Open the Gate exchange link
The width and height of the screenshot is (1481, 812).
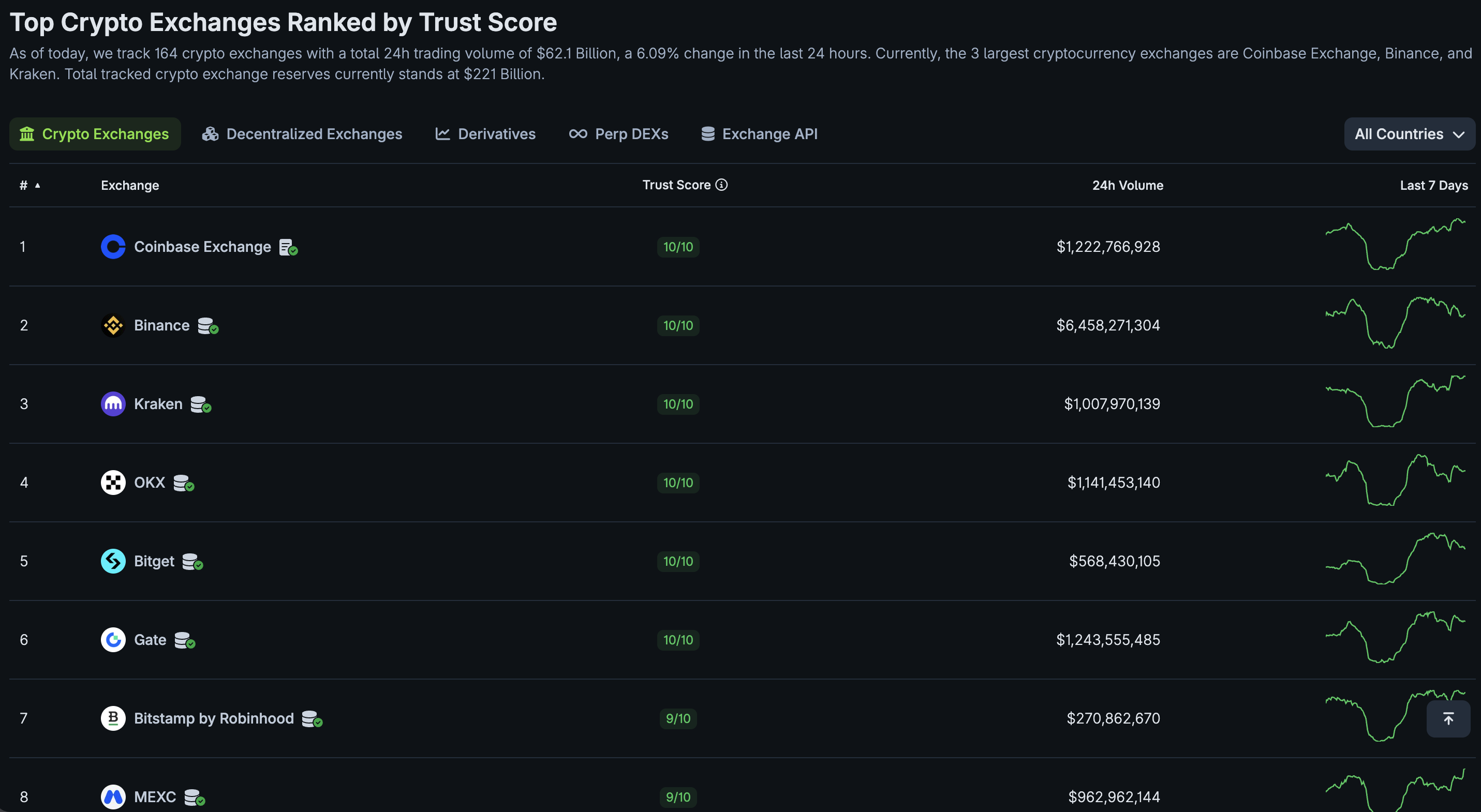150,640
